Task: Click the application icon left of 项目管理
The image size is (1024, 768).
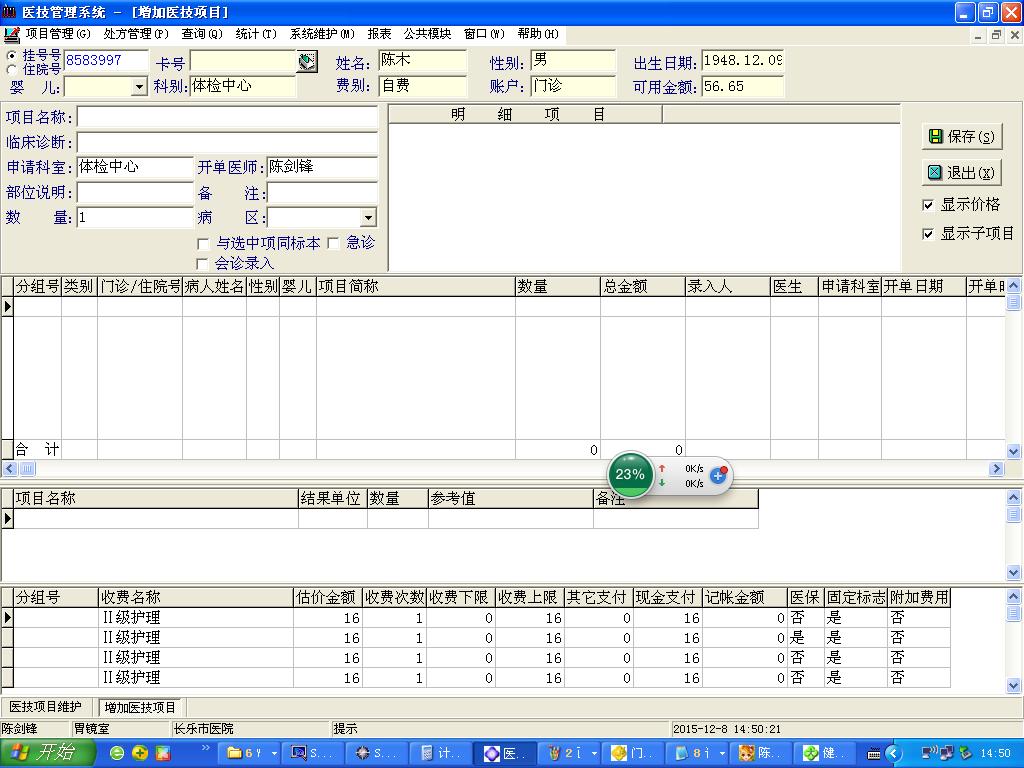Action: click(12, 34)
